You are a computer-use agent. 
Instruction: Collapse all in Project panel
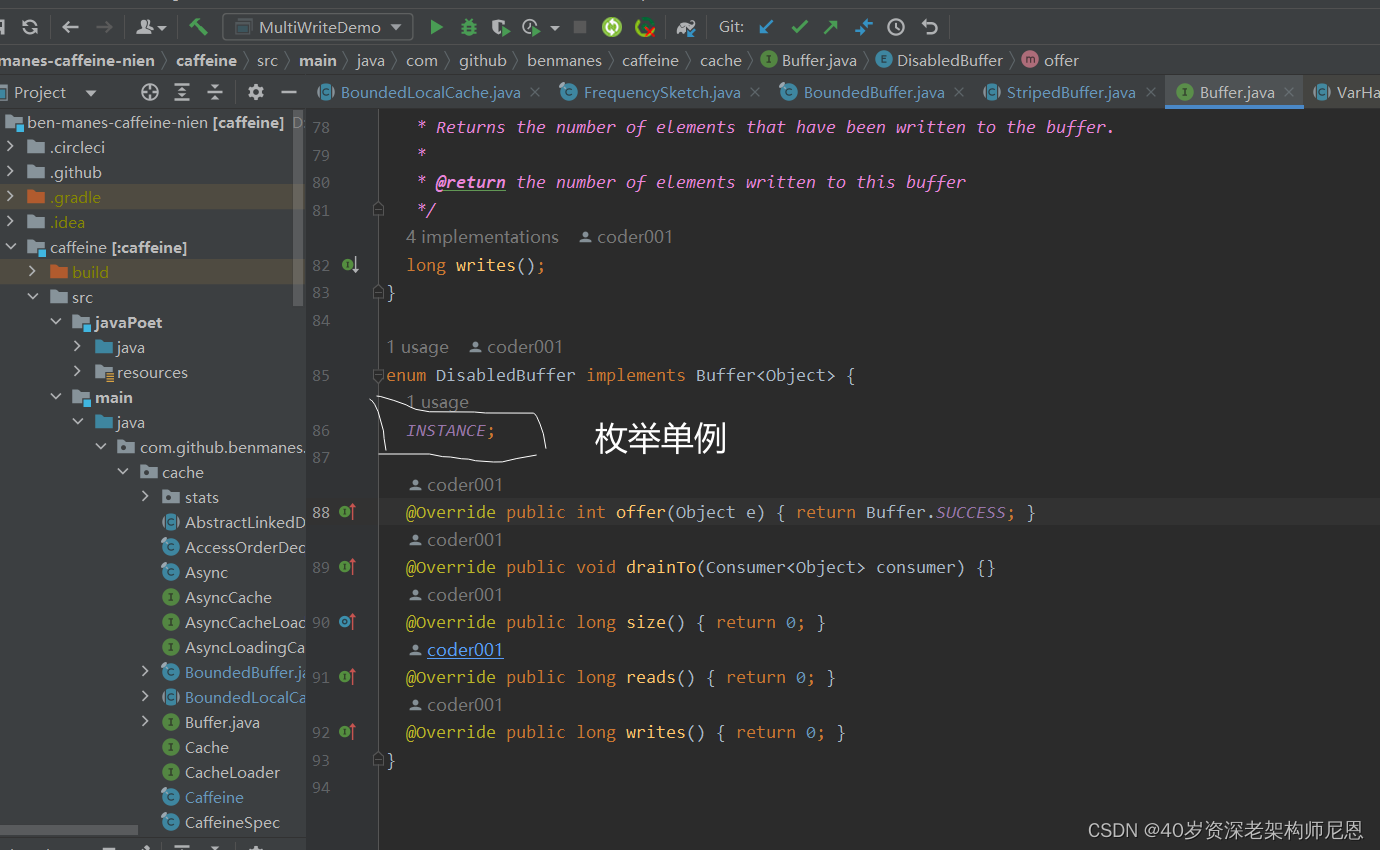click(215, 92)
